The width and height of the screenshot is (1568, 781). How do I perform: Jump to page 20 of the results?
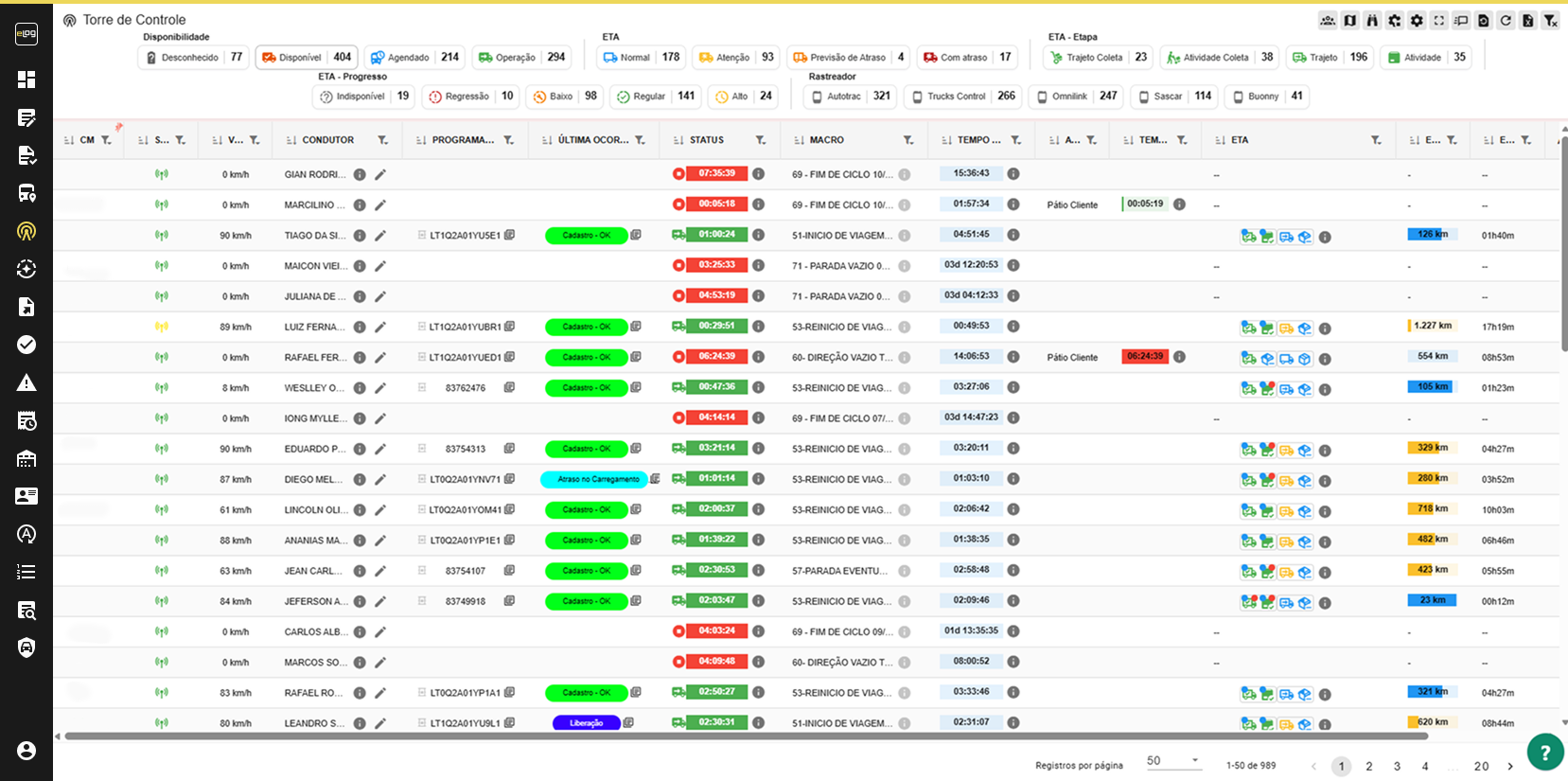point(1481,767)
